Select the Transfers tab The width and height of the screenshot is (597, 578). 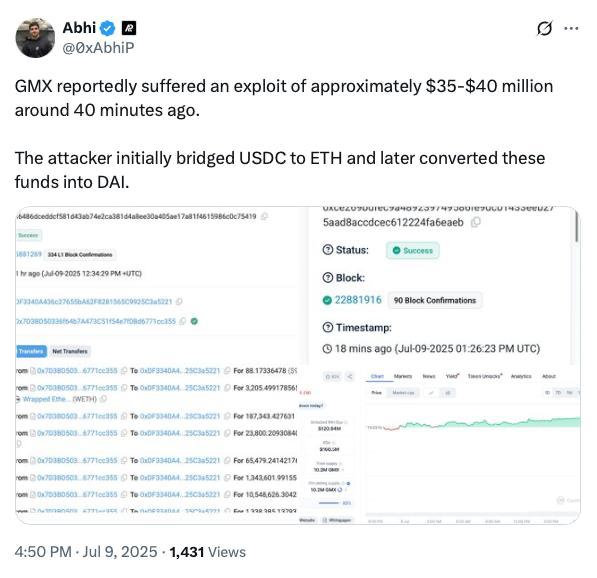tap(31, 351)
